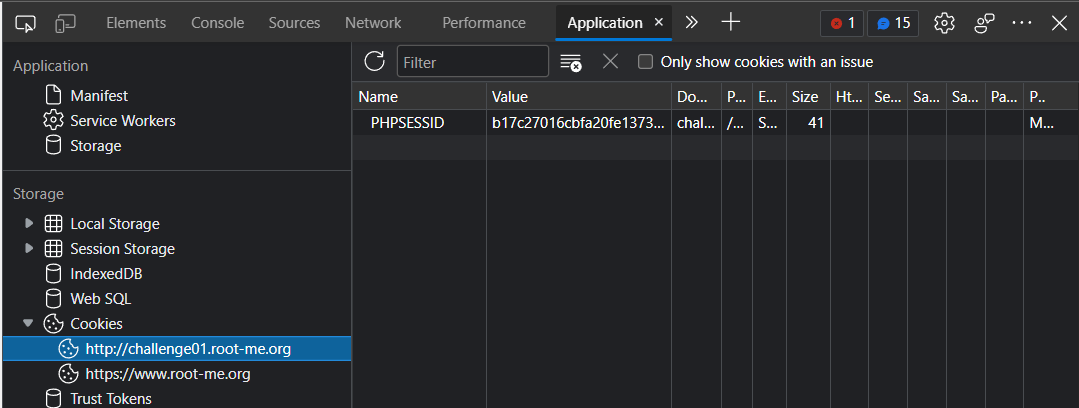Open the feedback person icon
The image size is (1079, 408).
click(x=985, y=23)
